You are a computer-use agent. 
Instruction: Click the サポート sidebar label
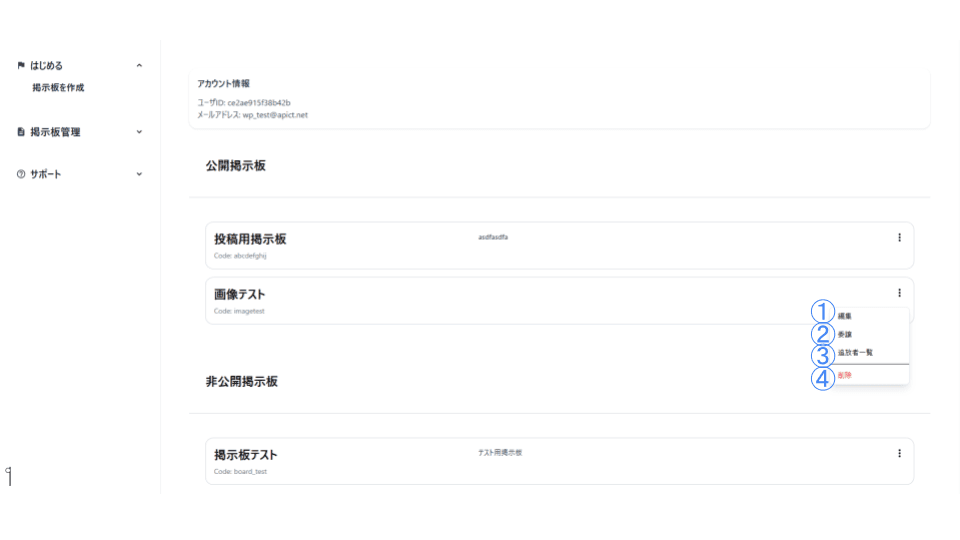click(x=46, y=174)
